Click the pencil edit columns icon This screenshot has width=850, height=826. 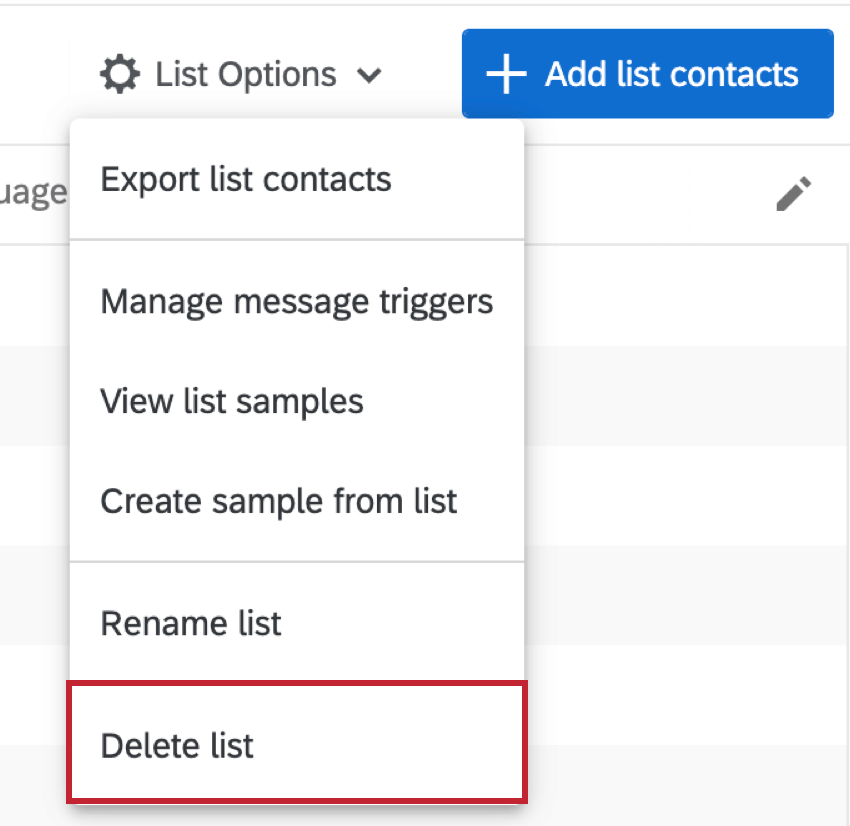point(794,193)
